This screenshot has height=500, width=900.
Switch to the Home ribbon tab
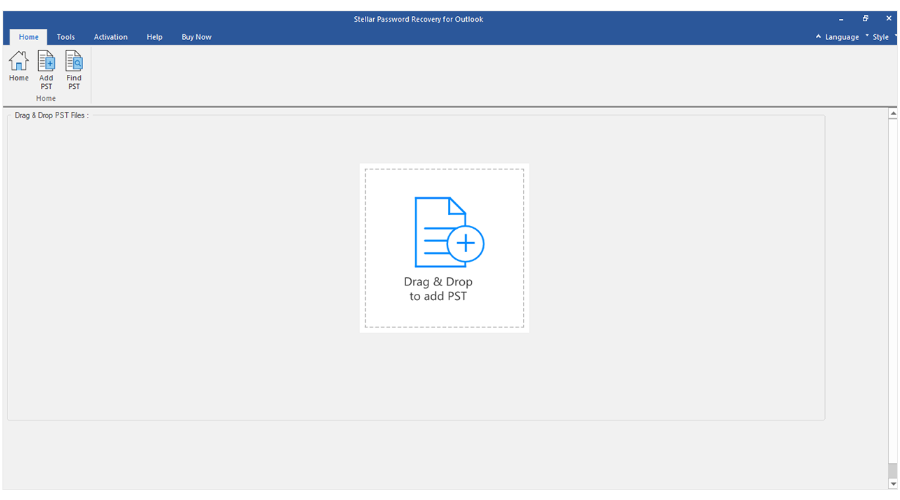pyautogui.click(x=29, y=37)
